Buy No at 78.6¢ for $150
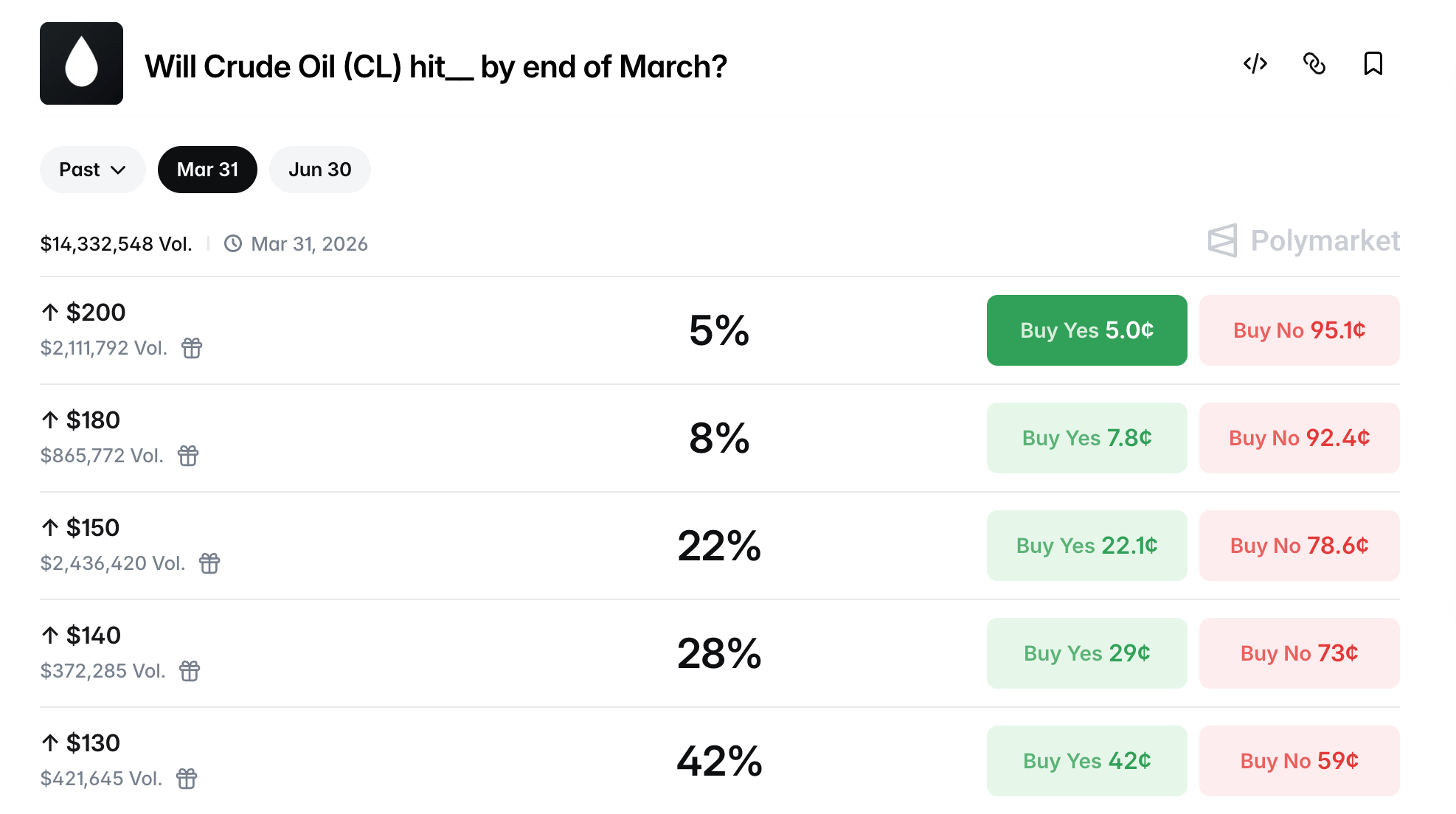 click(1299, 546)
